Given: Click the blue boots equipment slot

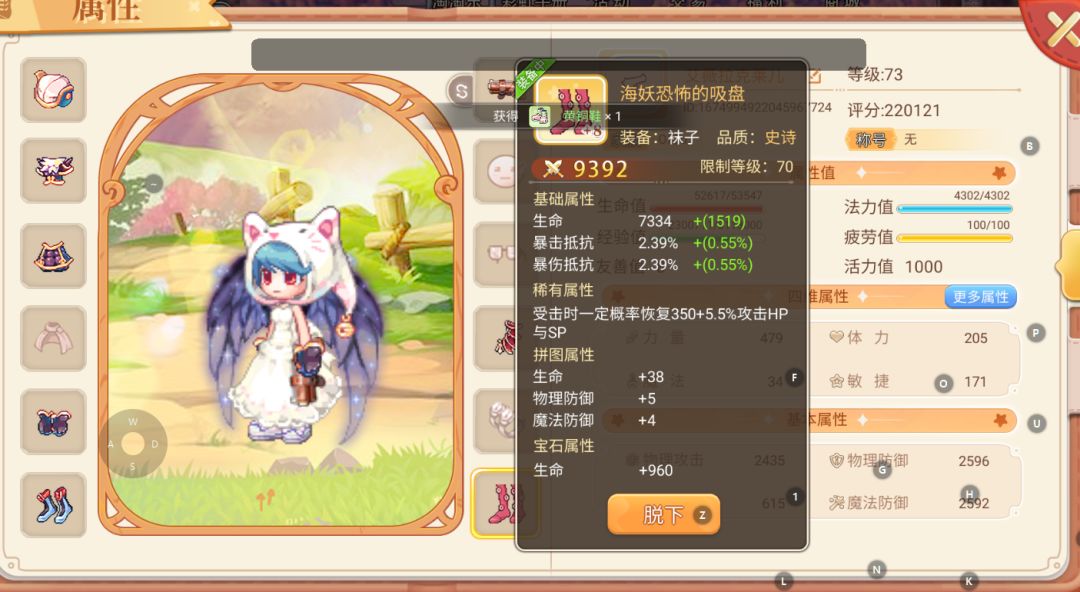Looking at the screenshot, I should (53, 505).
